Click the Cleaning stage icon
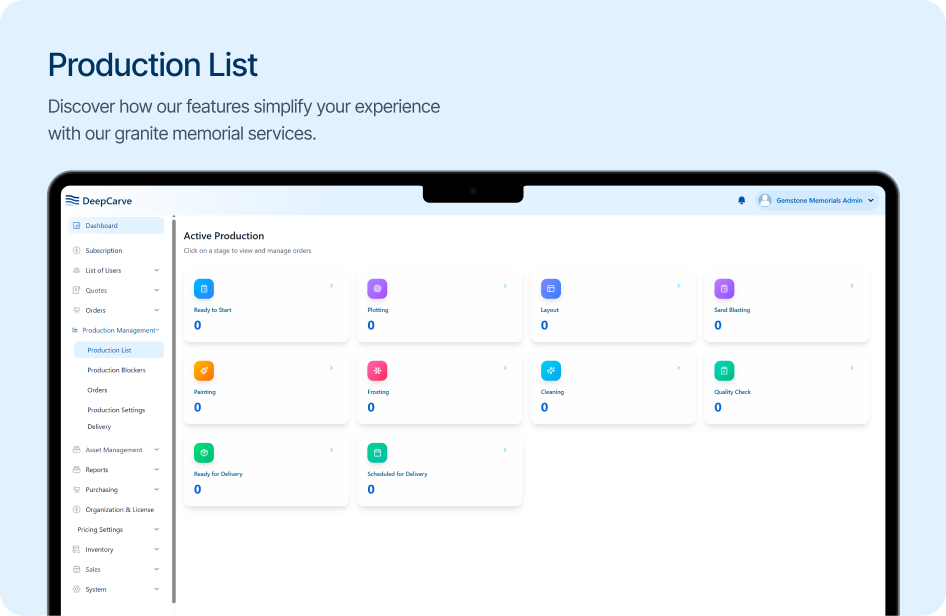 pyautogui.click(x=551, y=371)
